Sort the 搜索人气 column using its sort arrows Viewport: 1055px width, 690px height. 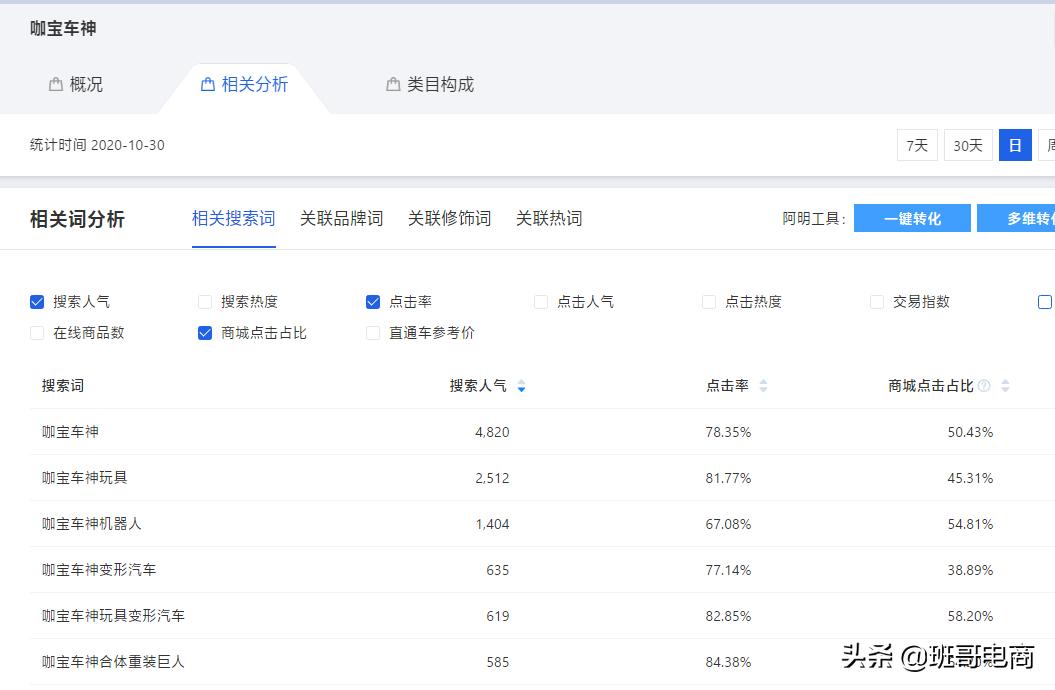[x=521, y=384]
